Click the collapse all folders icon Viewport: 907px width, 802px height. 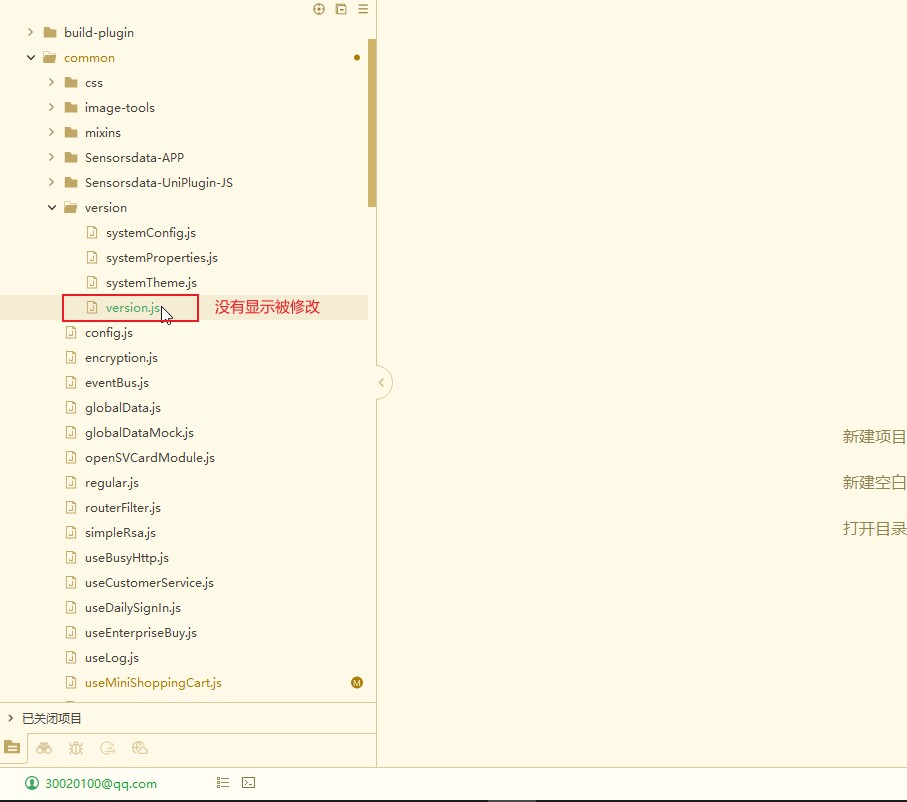341,9
